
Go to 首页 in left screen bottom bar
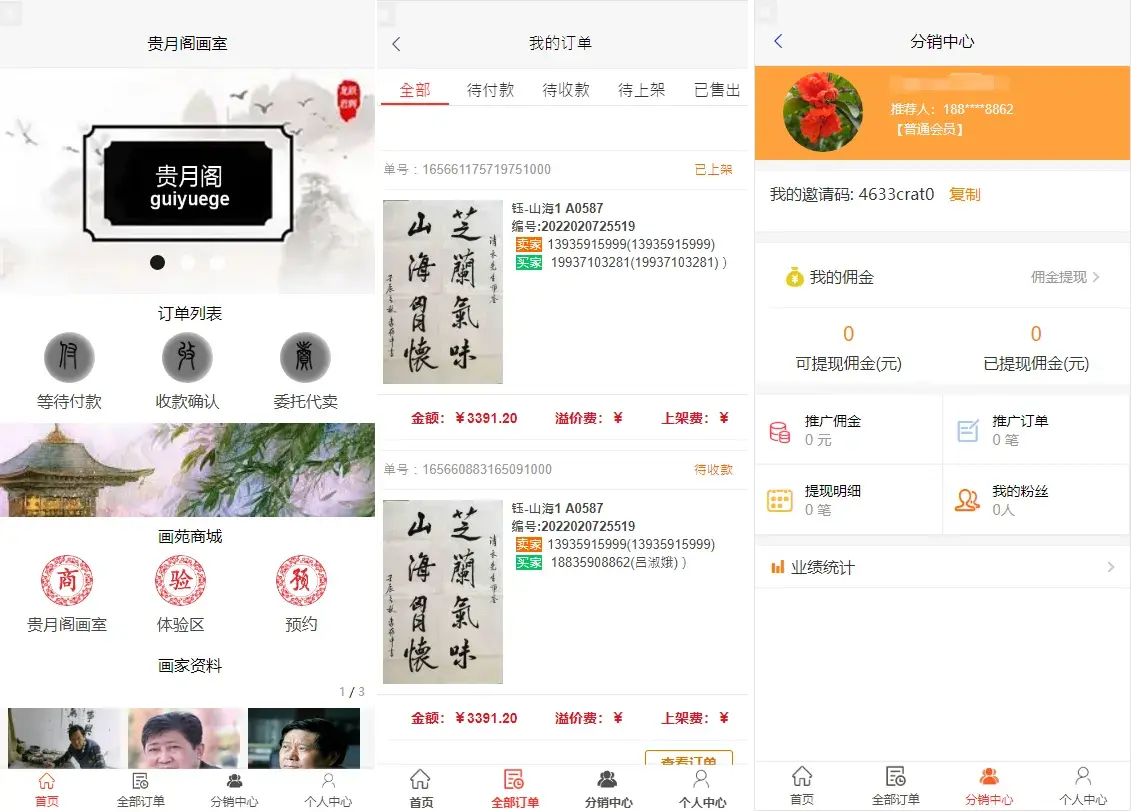point(47,790)
